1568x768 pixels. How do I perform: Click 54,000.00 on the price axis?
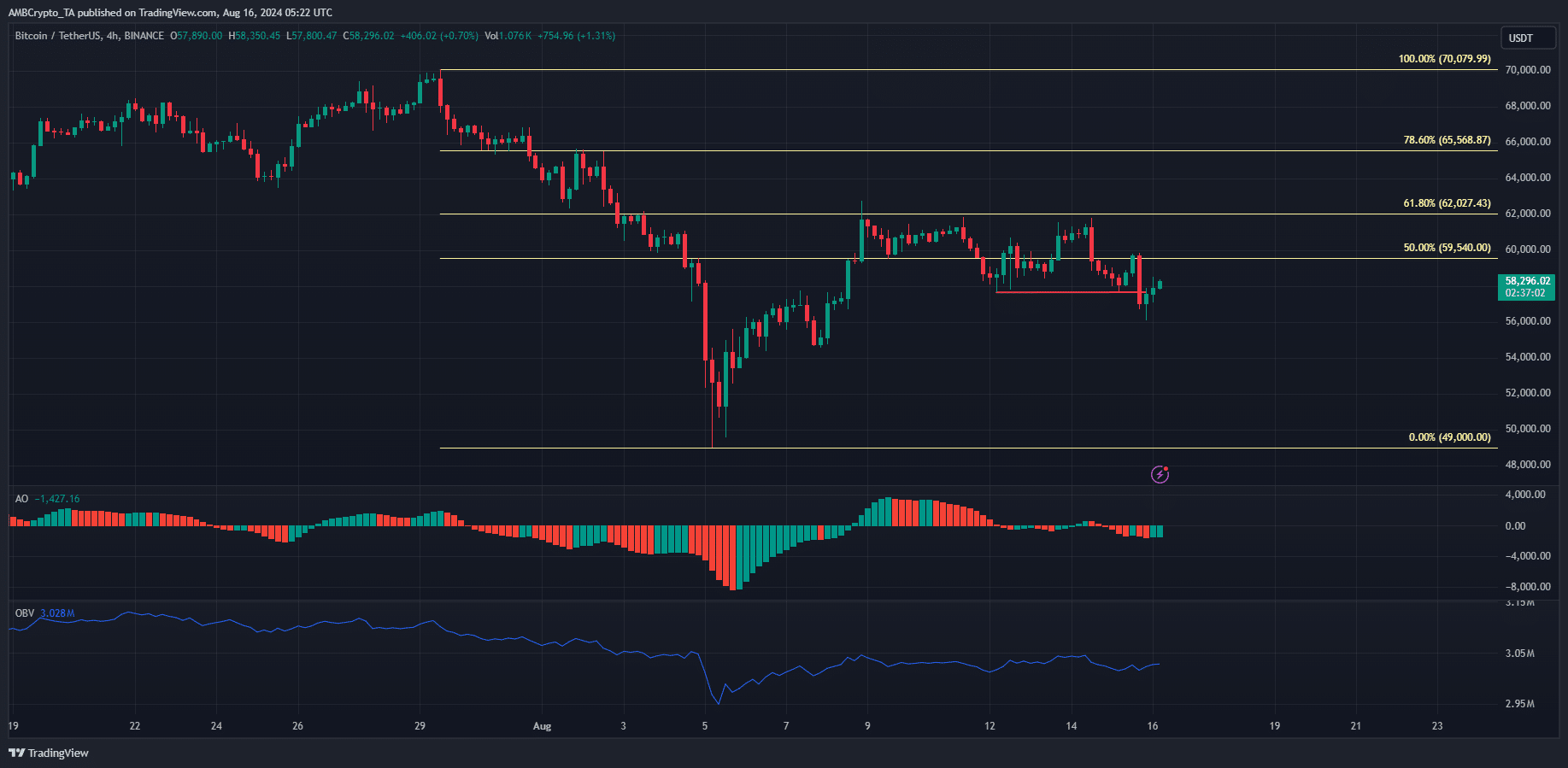(1528, 357)
